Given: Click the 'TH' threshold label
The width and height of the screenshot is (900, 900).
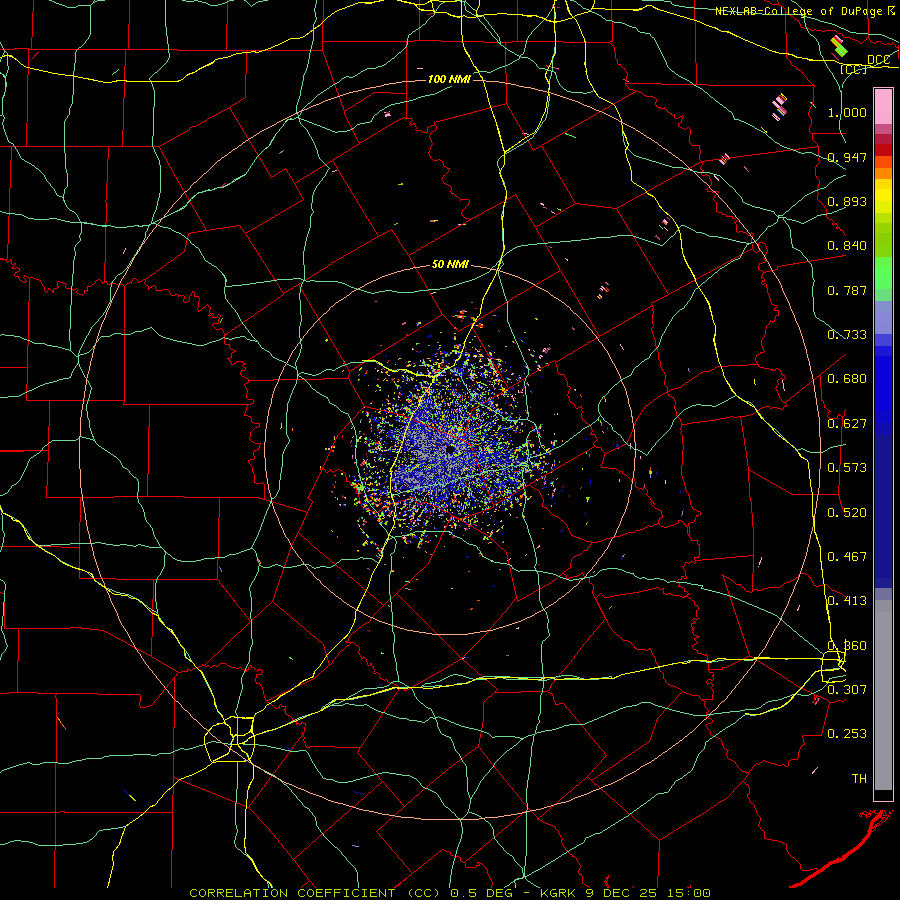Looking at the screenshot, I should [x=859, y=778].
